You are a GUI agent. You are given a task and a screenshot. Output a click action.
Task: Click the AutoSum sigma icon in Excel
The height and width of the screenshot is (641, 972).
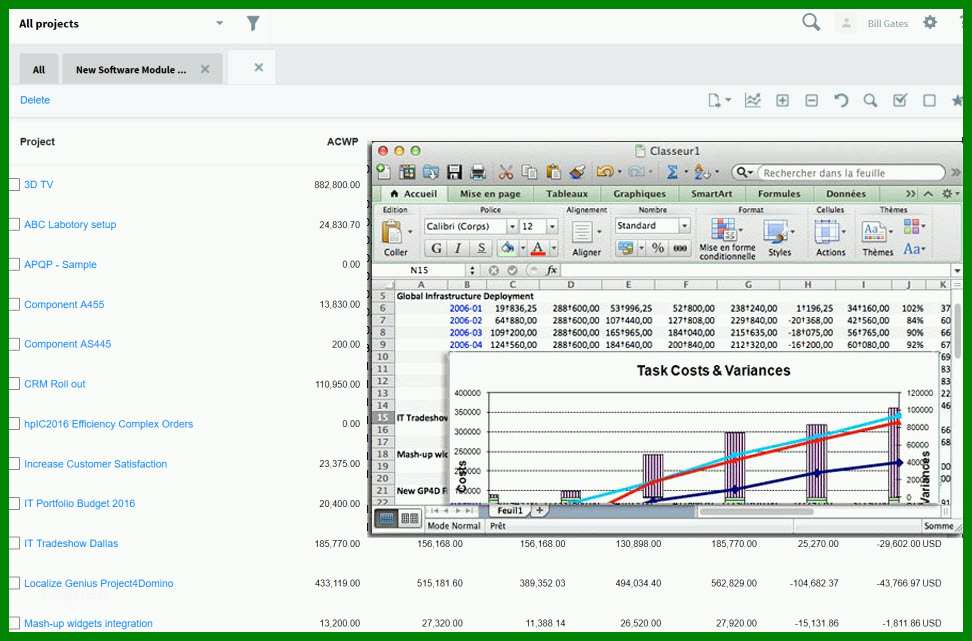tap(672, 172)
